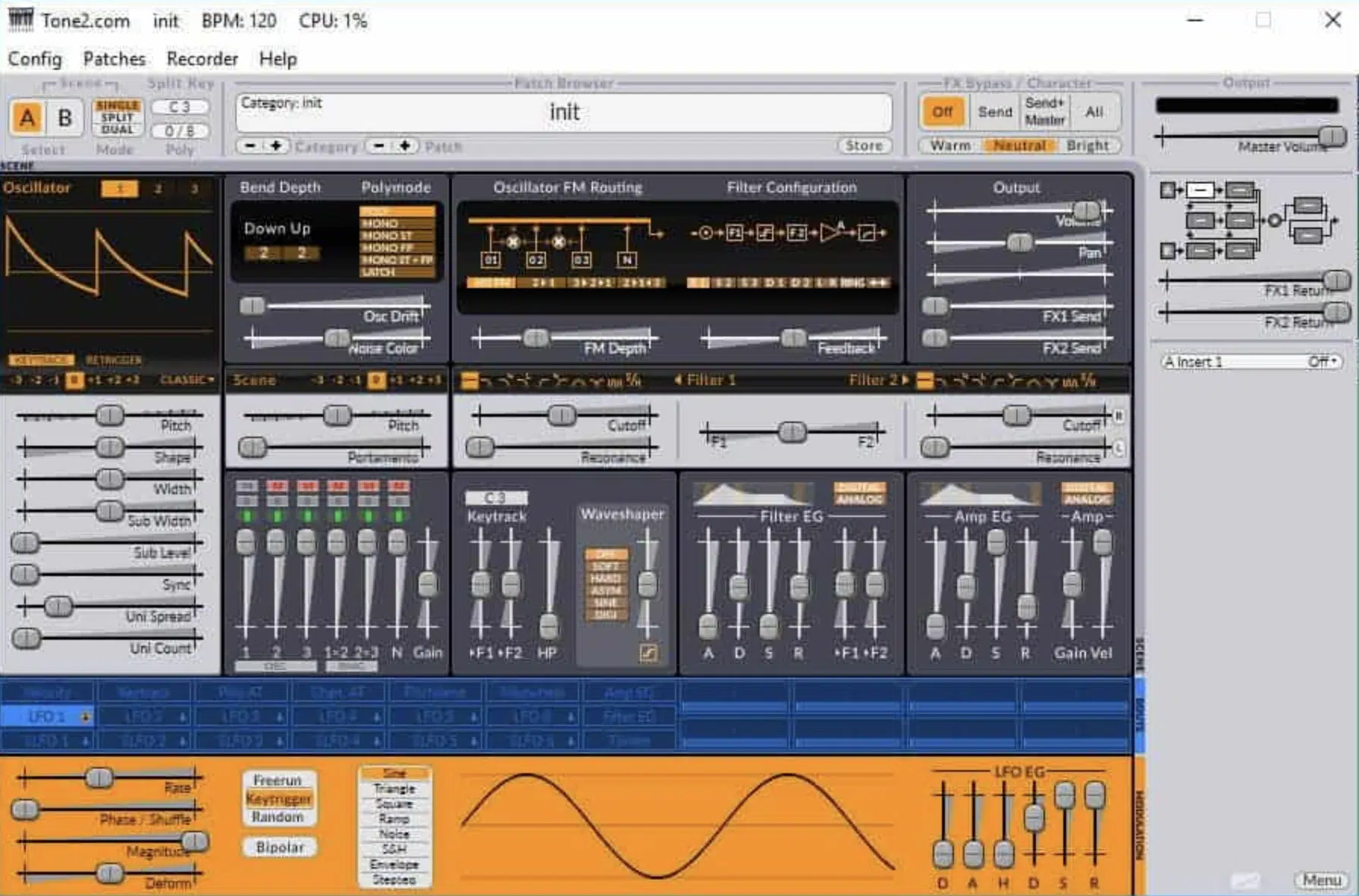Select MONO polymode

tap(397, 224)
